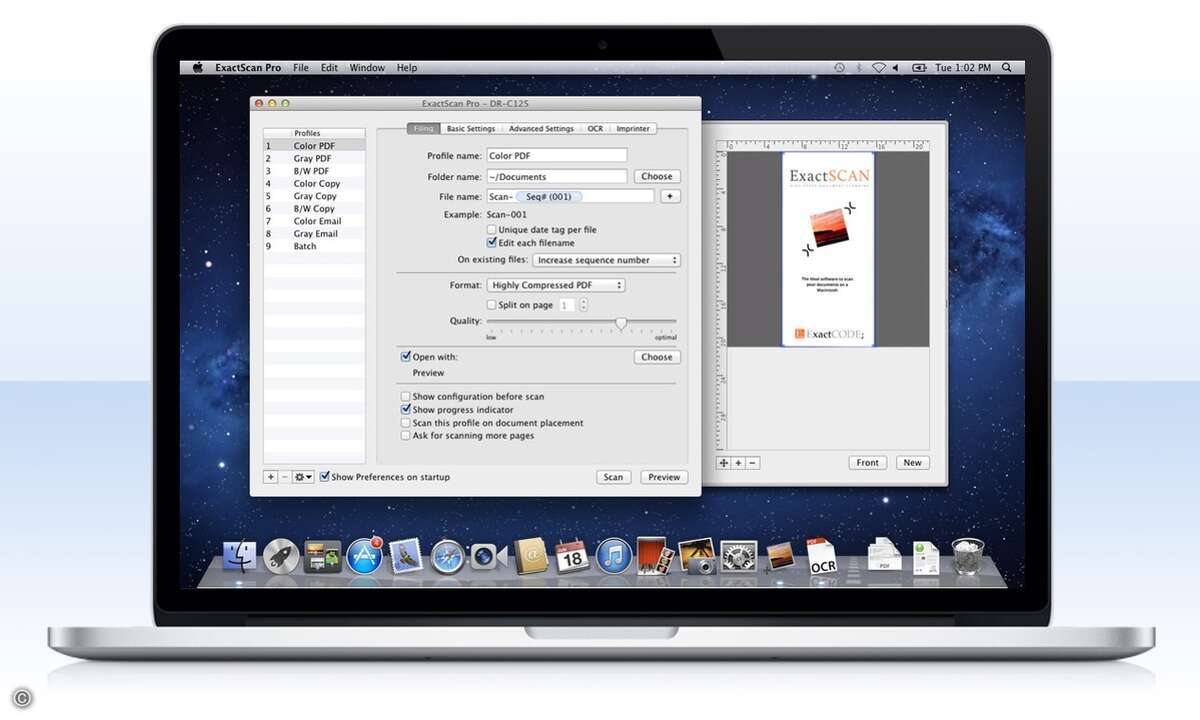Disable Show progress indicator

405,410
